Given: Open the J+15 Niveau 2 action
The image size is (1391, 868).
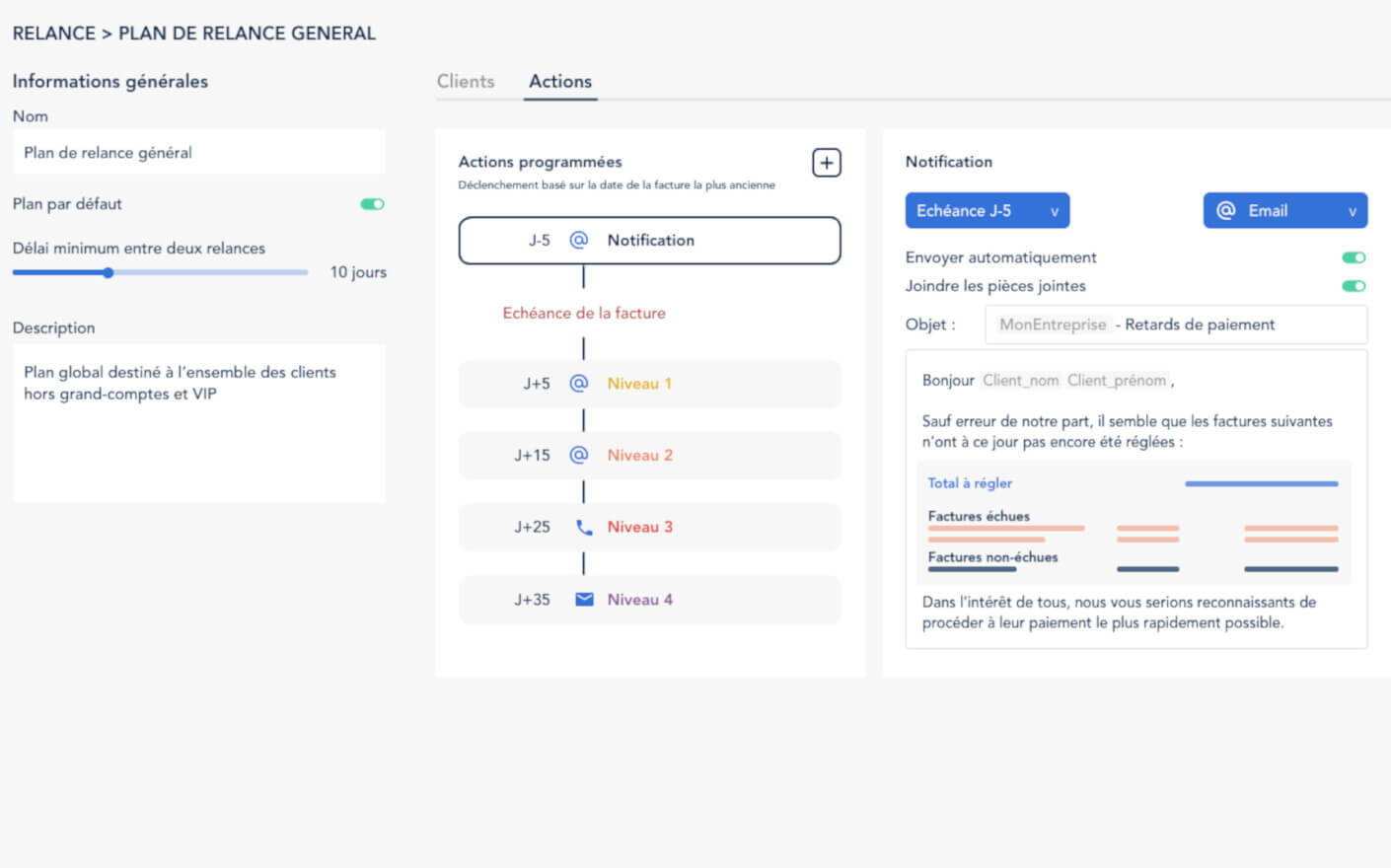Looking at the screenshot, I should (x=650, y=456).
